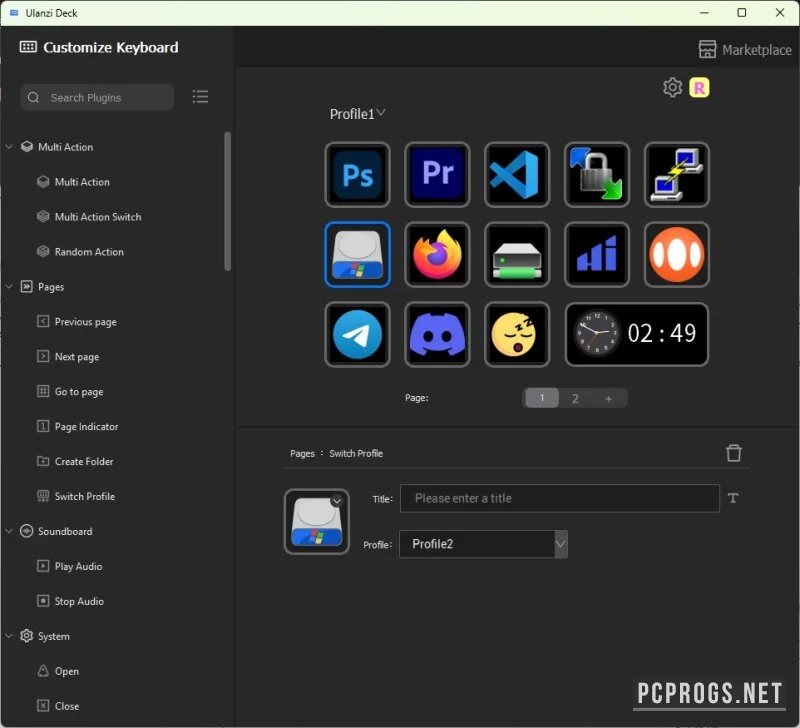
Task: Choose the Open system action
Action: click(58, 671)
